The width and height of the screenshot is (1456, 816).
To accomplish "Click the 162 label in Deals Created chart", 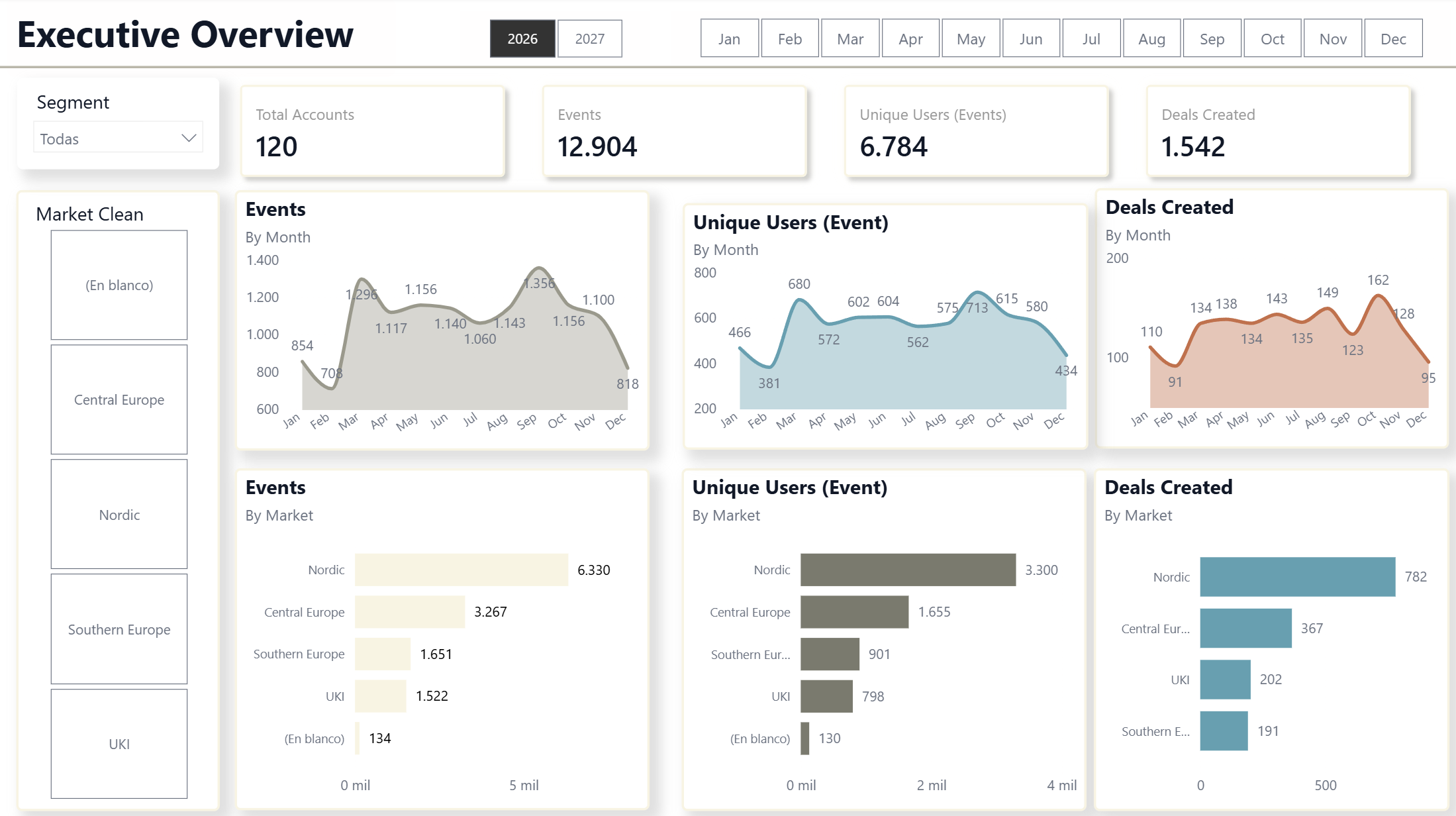I will tap(1378, 280).
